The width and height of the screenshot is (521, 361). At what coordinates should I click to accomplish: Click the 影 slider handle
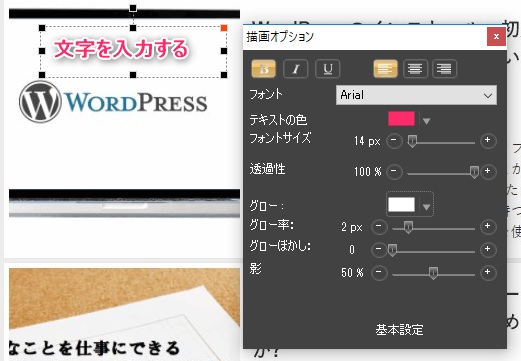pyautogui.click(x=433, y=273)
